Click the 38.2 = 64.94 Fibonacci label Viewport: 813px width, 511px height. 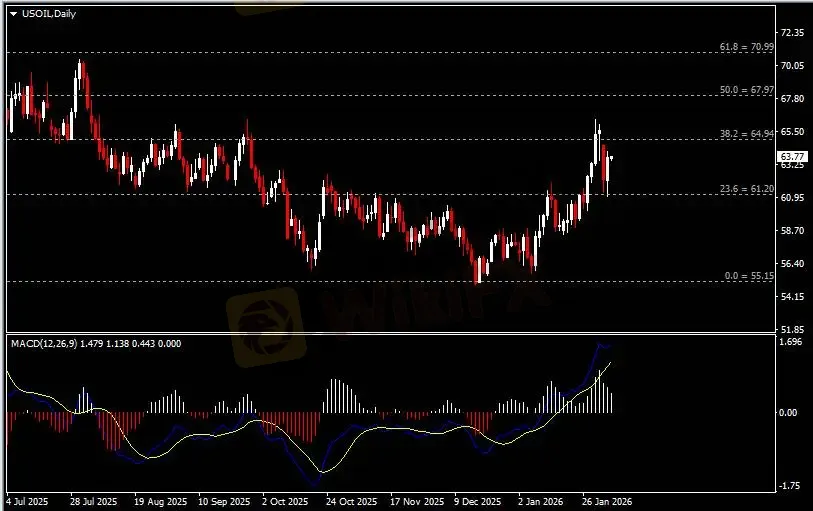point(746,133)
